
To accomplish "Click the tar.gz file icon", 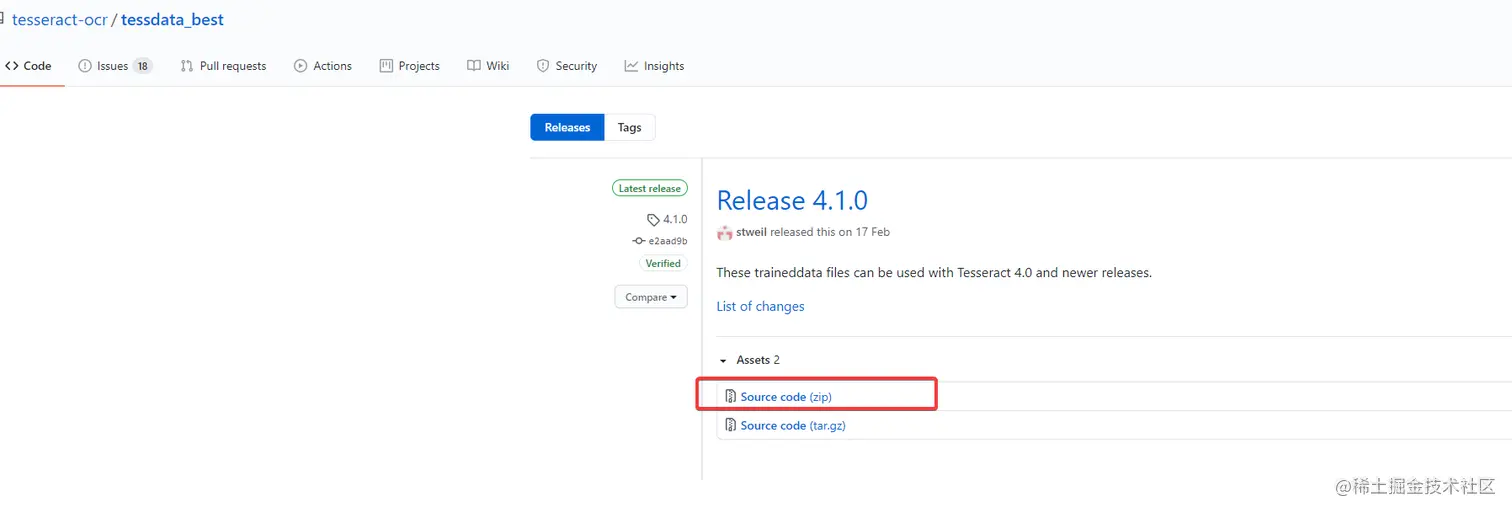I will [731, 425].
